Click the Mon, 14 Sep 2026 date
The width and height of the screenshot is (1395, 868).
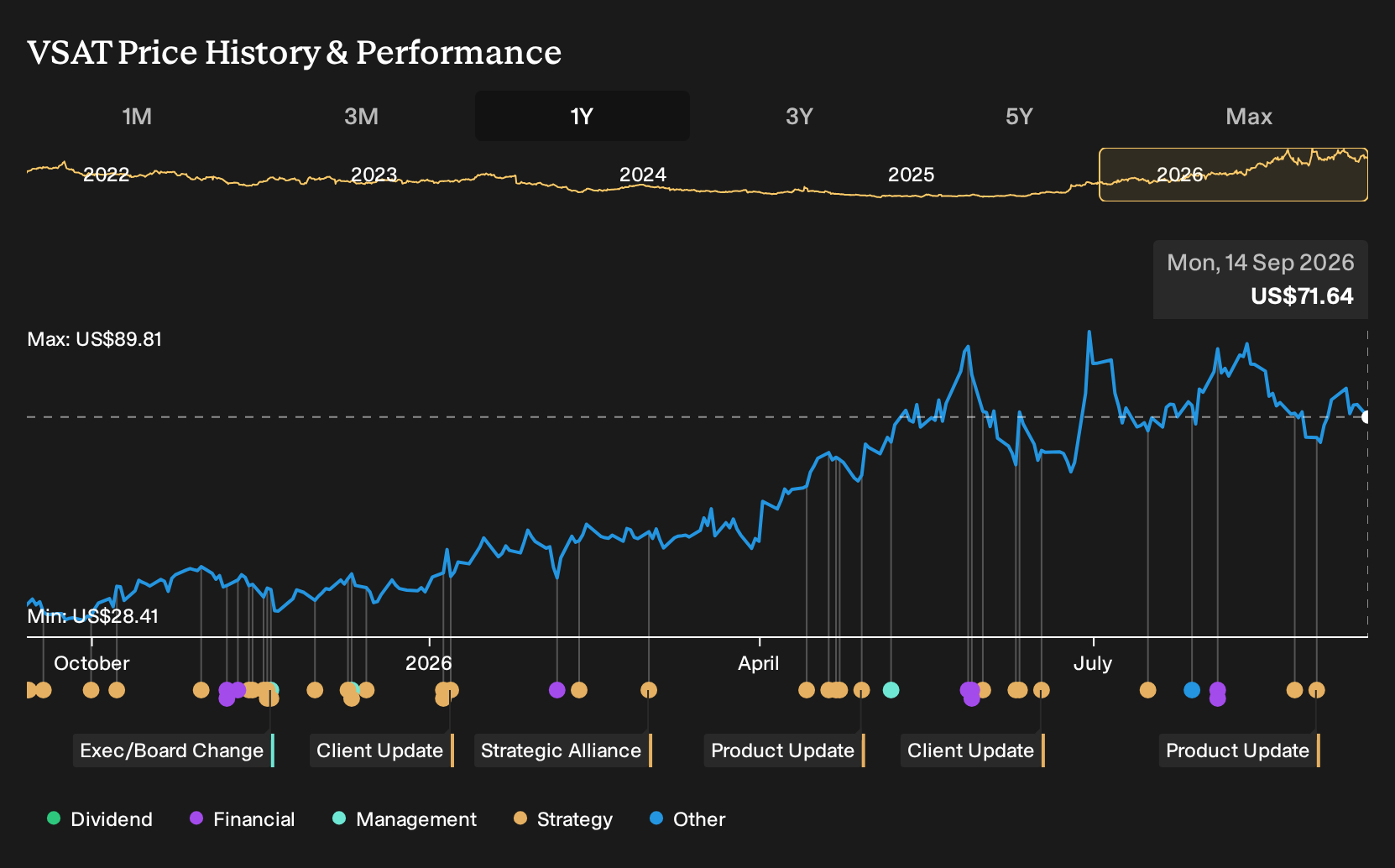coord(1261,263)
